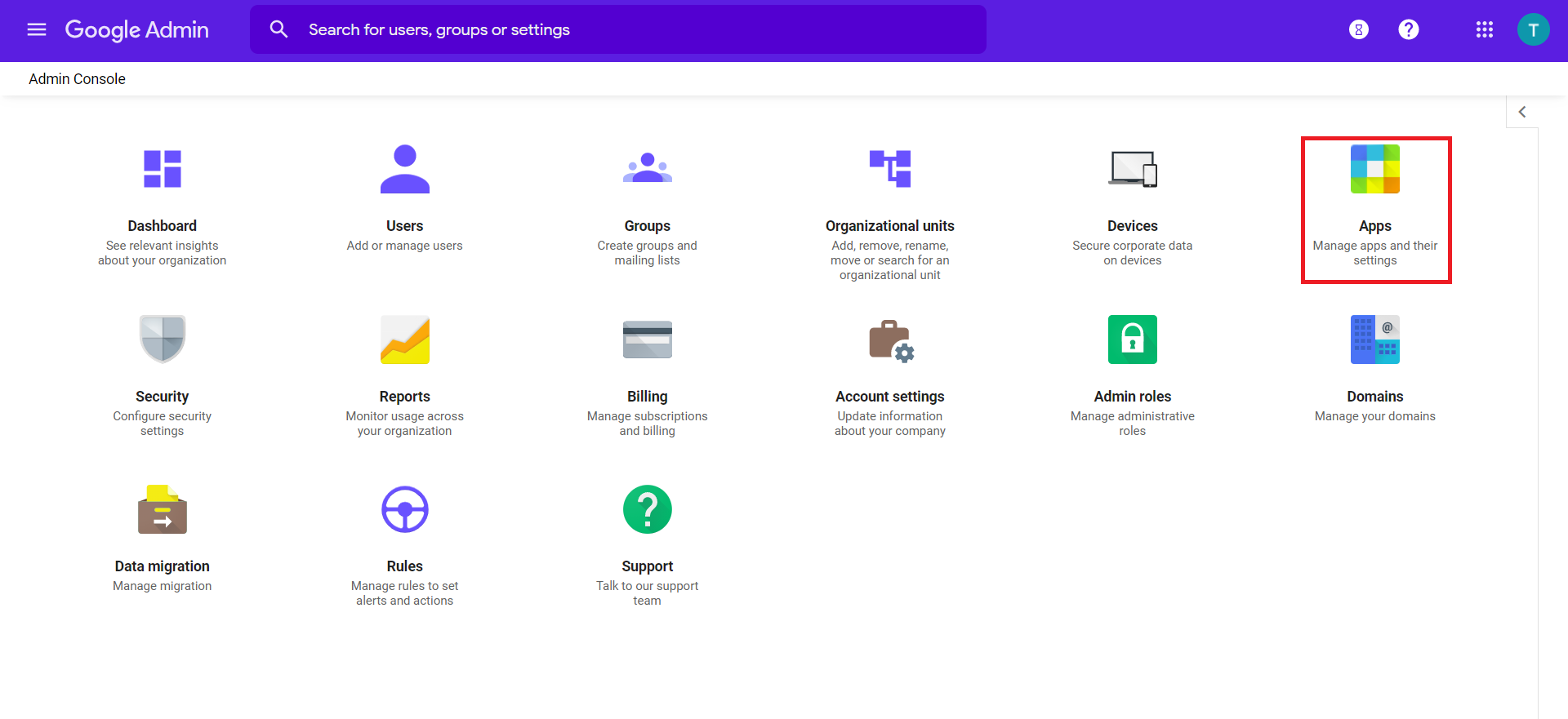The width and height of the screenshot is (1568, 719).
Task: Click 'Manage apps and their settings' text
Action: [1375, 253]
